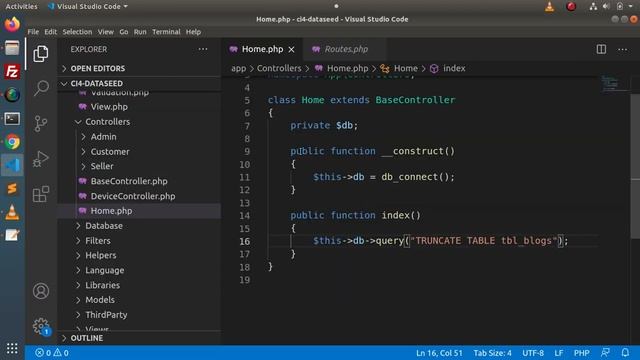The image size is (640, 360).
Task: Open the View menu
Action: pyautogui.click(x=106, y=32)
